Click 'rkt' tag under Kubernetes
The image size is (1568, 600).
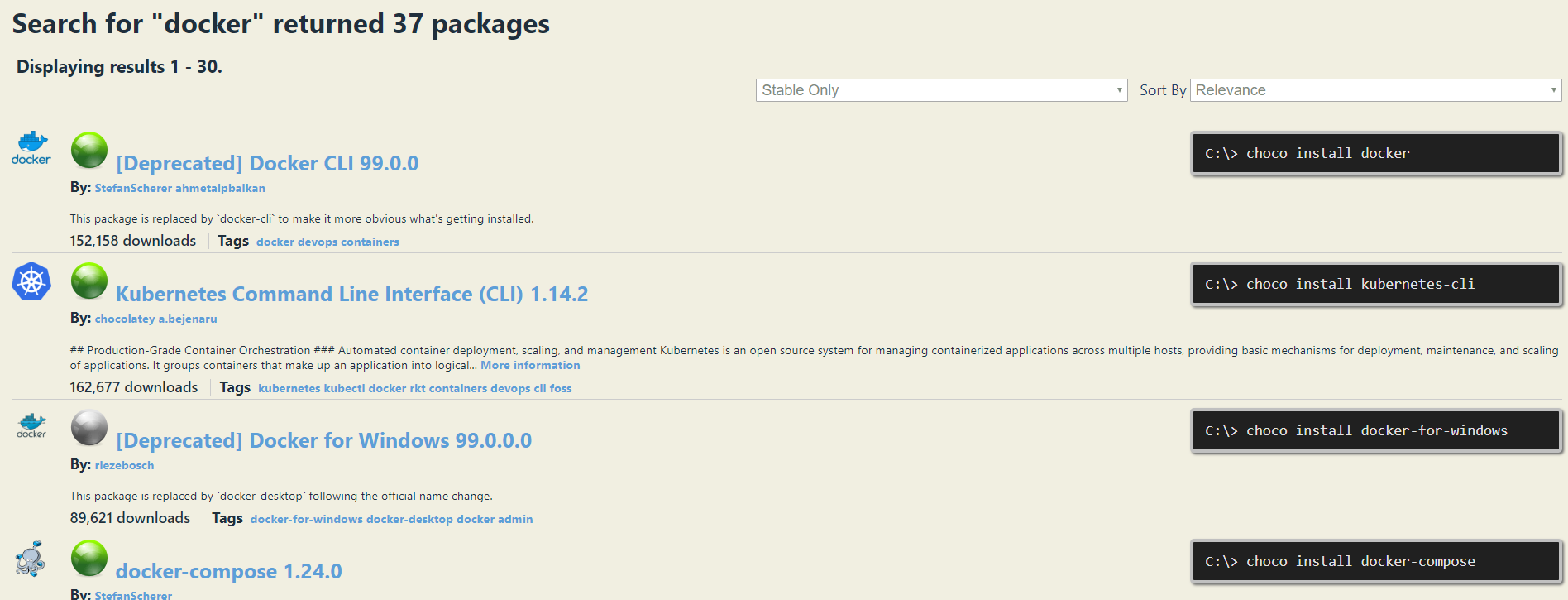point(418,388)
